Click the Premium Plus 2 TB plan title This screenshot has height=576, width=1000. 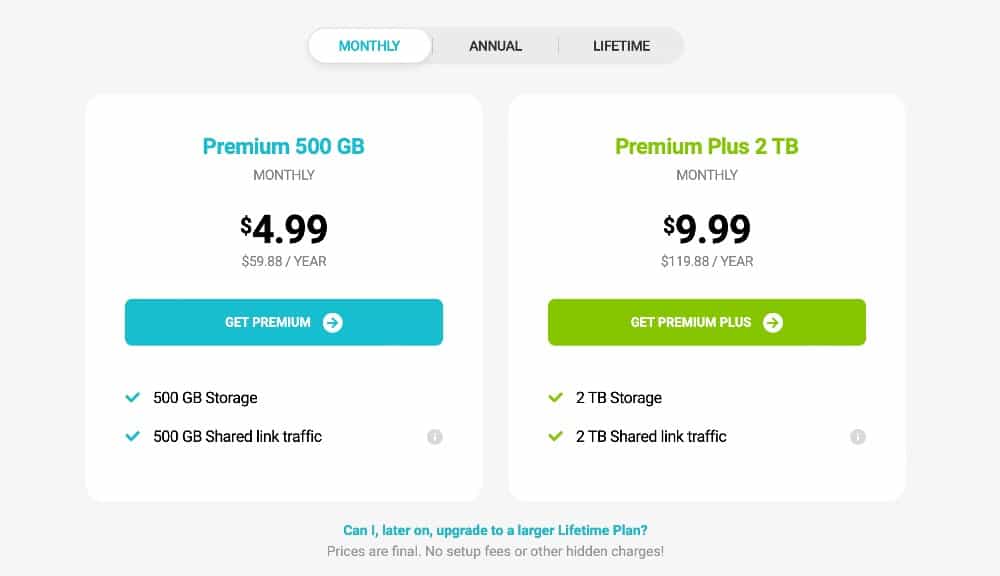click(706, 147)
